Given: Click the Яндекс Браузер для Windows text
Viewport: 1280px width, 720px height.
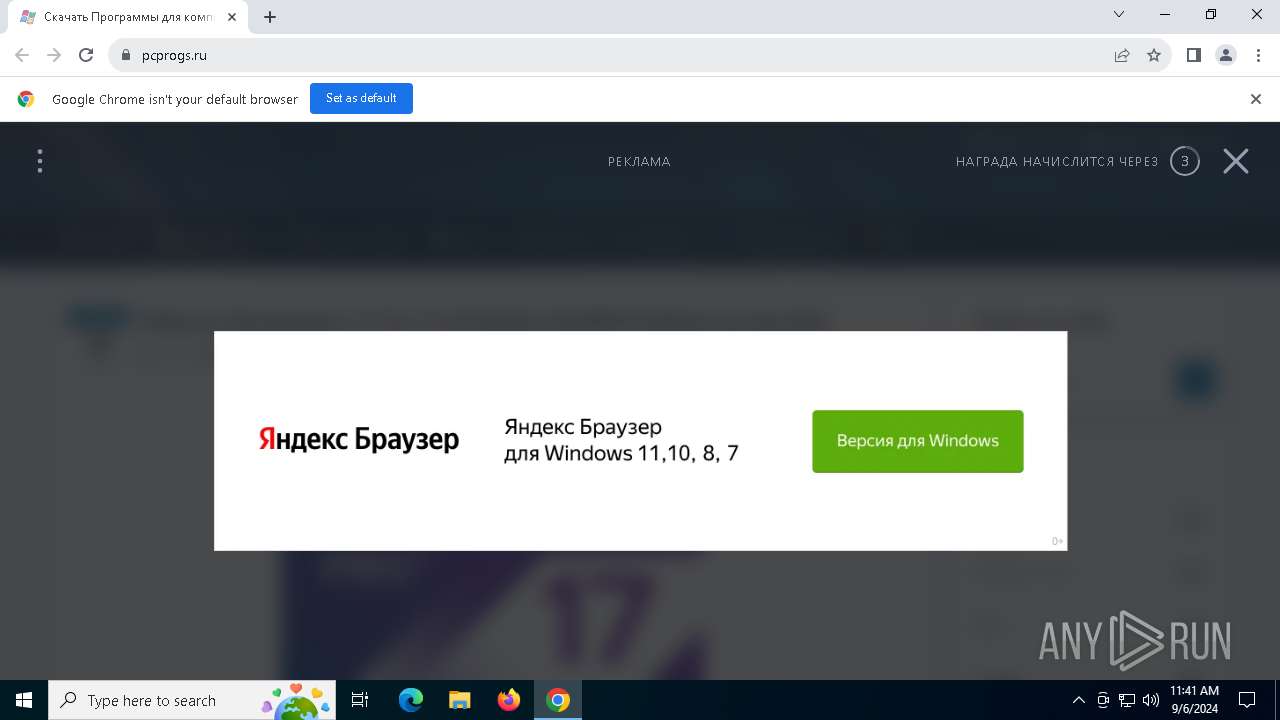Looking at the screenshot, I should 621,440.
